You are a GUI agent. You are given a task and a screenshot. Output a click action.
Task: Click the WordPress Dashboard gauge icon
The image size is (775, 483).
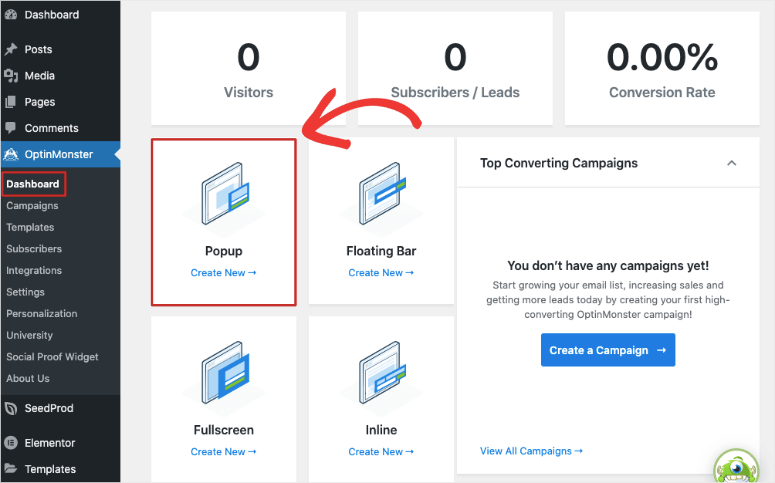point(11,15)
